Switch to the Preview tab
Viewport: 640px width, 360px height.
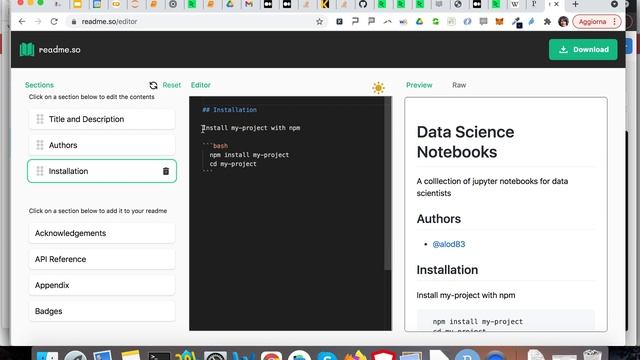click(x=419, y=85)
